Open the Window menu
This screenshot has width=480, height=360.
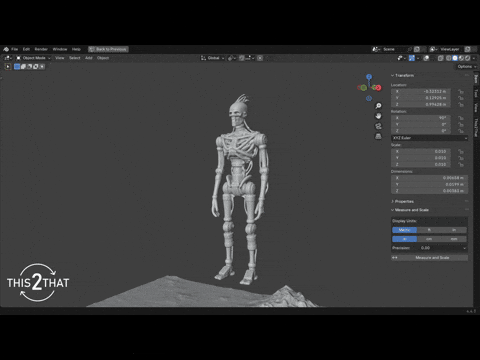click(x=60, y=49)
